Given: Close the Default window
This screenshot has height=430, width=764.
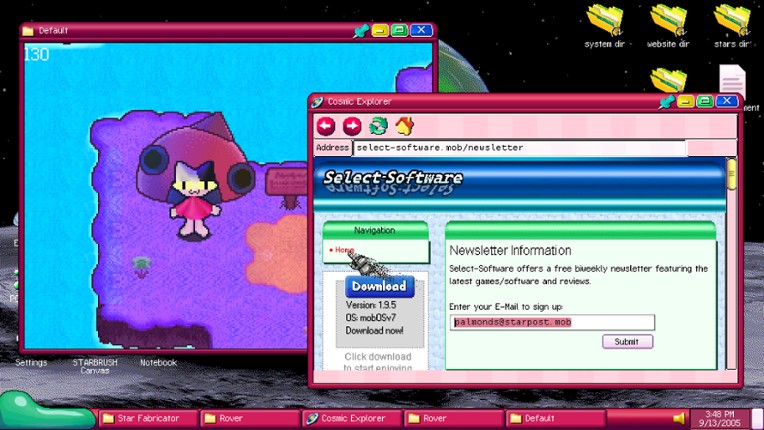Looking at the screenshot, I should tap(421, 30).
